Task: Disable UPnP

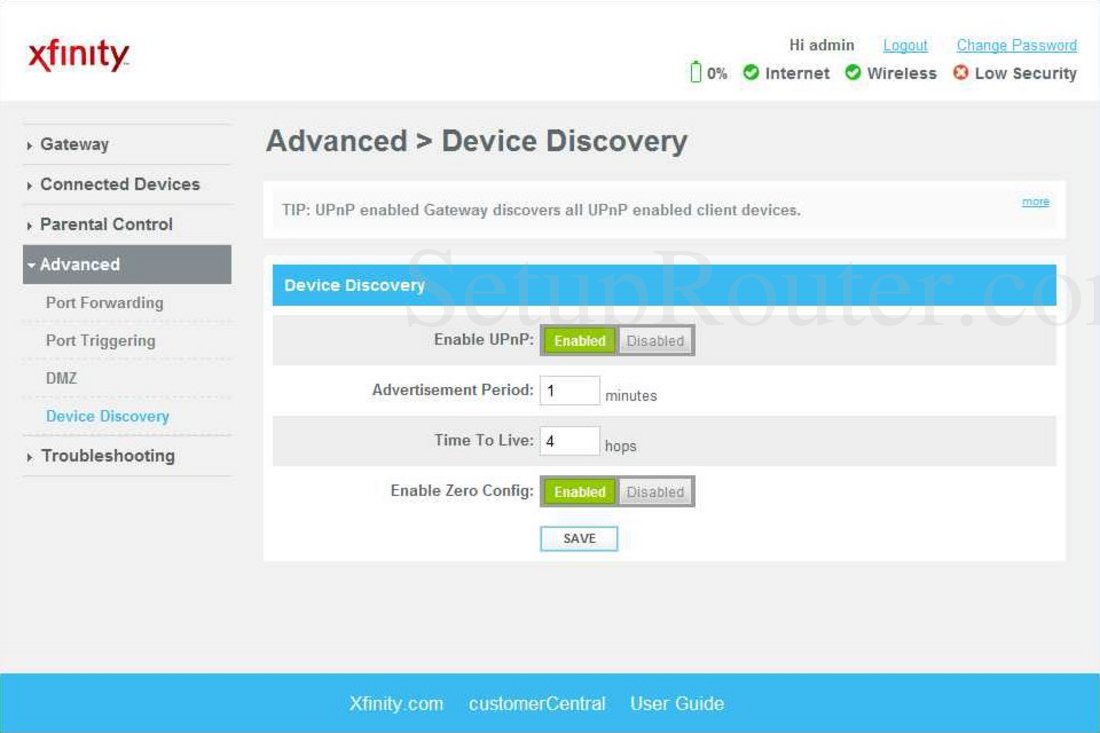Action: 655,340
